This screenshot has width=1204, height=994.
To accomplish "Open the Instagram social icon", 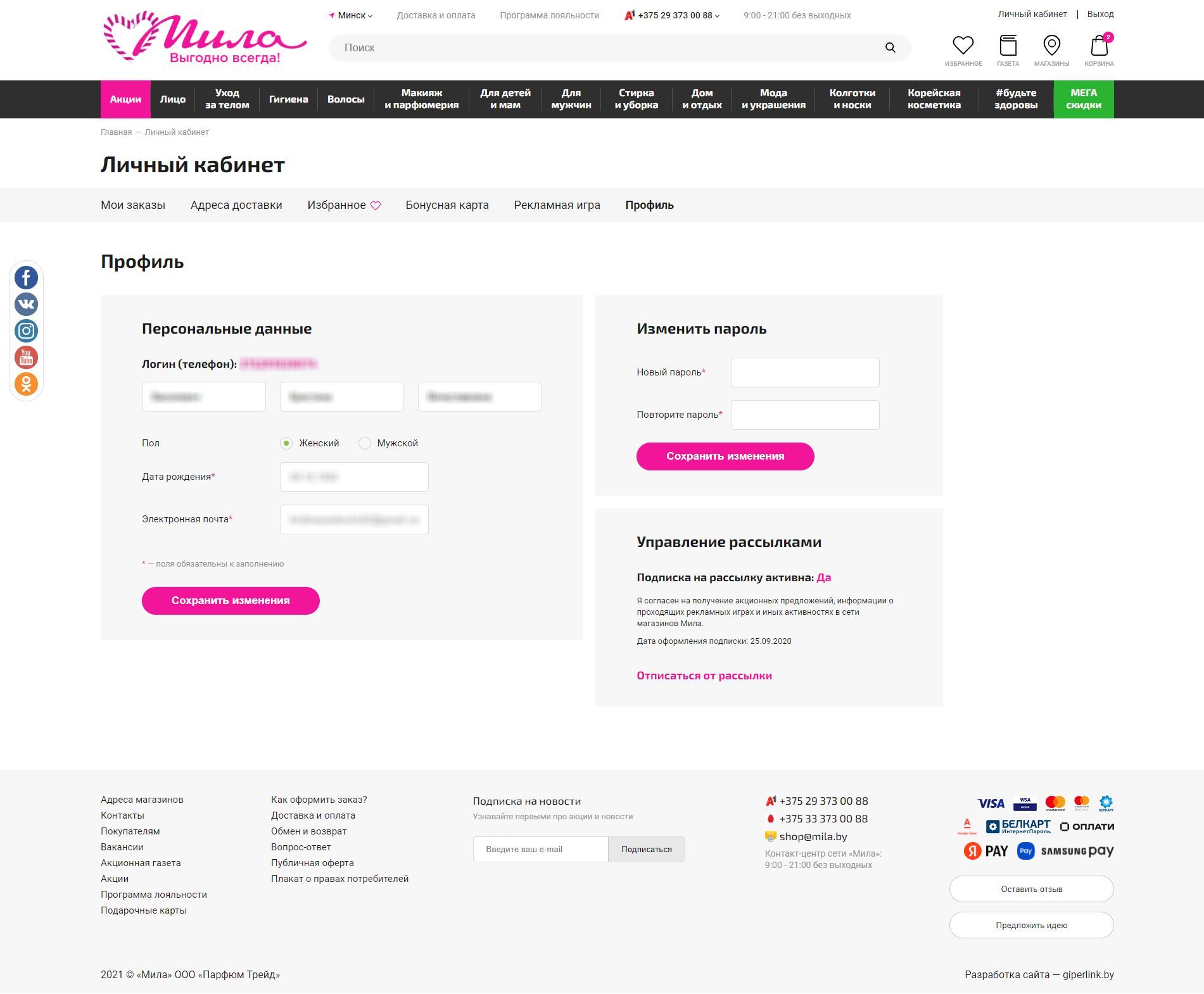I will [26, 330].
